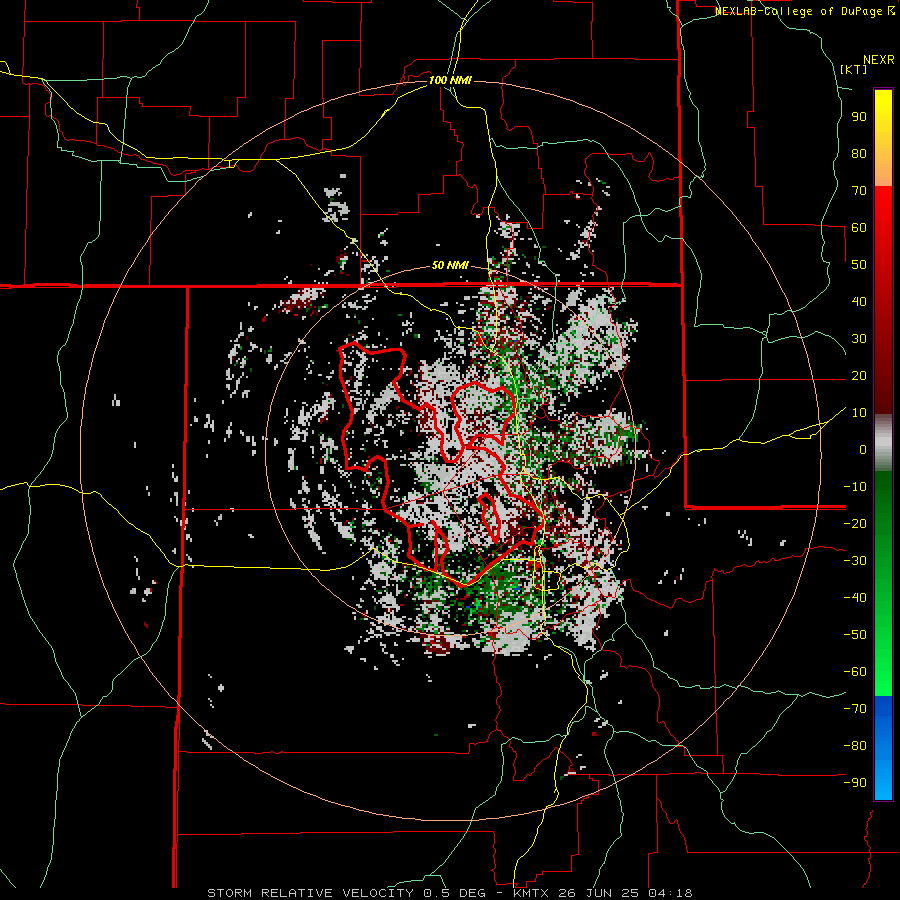Click the 10 value on the velocity scale
This screenshot has height=900, width=900.
[x=859, y=413]
